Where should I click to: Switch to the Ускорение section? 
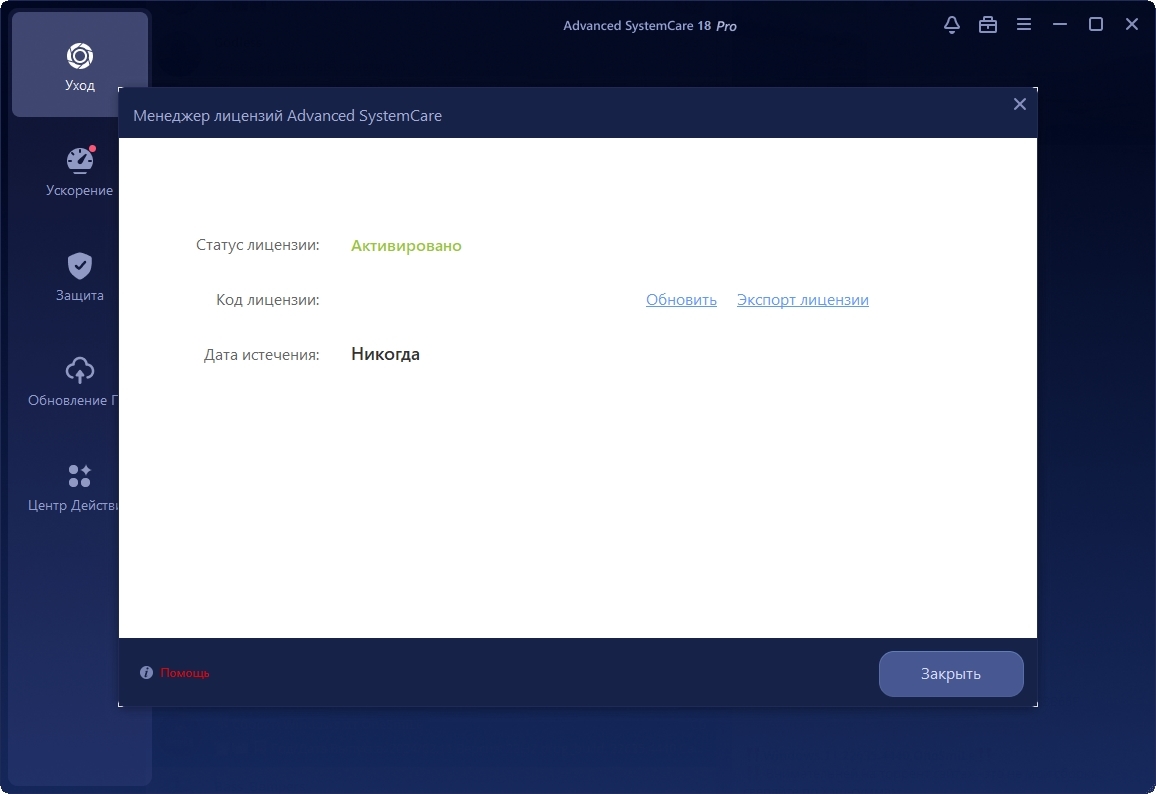80,171
